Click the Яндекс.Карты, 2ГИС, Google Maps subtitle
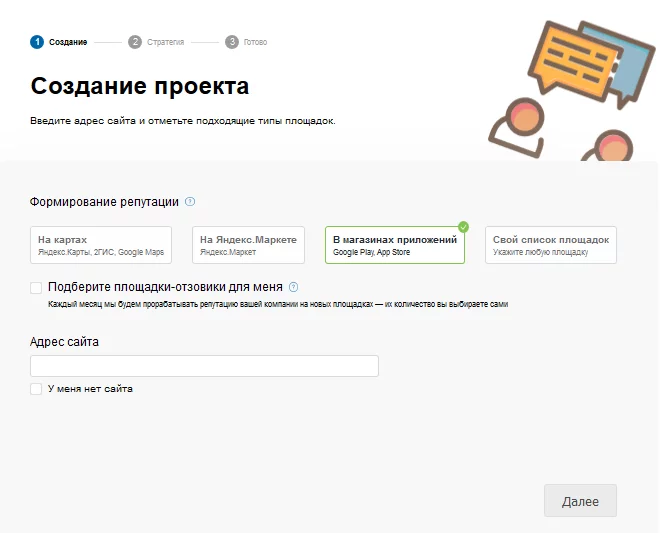 pos(101,252)
